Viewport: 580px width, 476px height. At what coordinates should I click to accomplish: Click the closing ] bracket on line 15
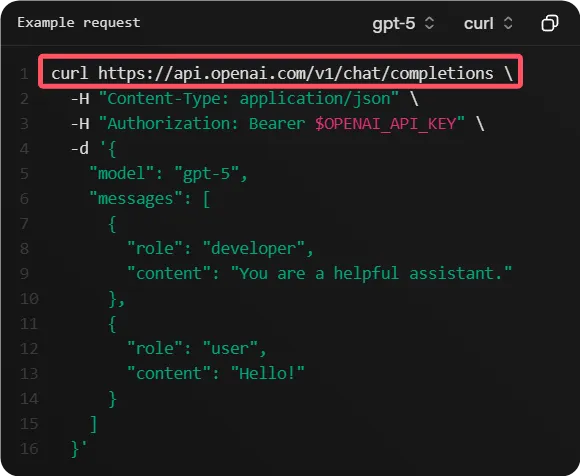pyautogui.click(x=94, y=424)
